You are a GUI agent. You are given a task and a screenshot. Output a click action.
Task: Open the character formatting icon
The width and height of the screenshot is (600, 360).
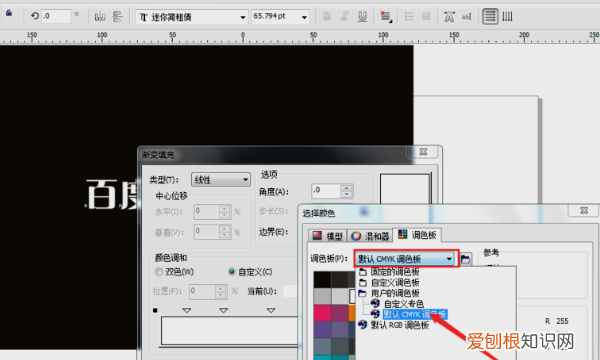(x=449, y=16)
